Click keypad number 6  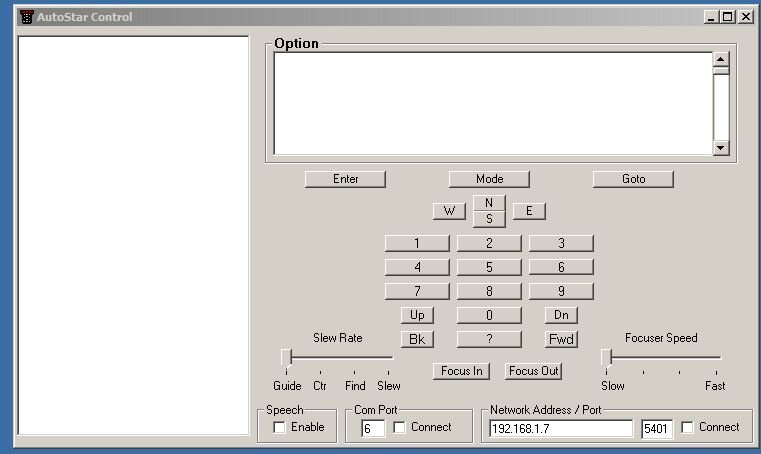561,267
